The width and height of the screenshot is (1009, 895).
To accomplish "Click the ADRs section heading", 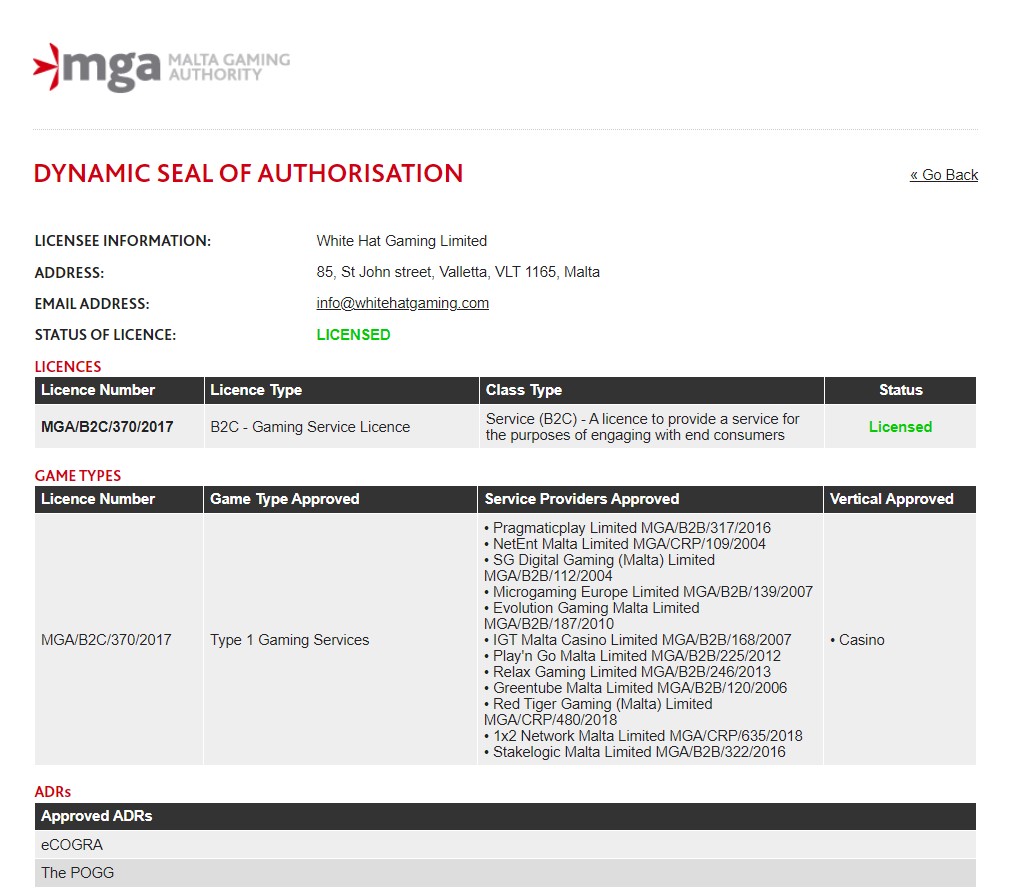I will [53, 792].
